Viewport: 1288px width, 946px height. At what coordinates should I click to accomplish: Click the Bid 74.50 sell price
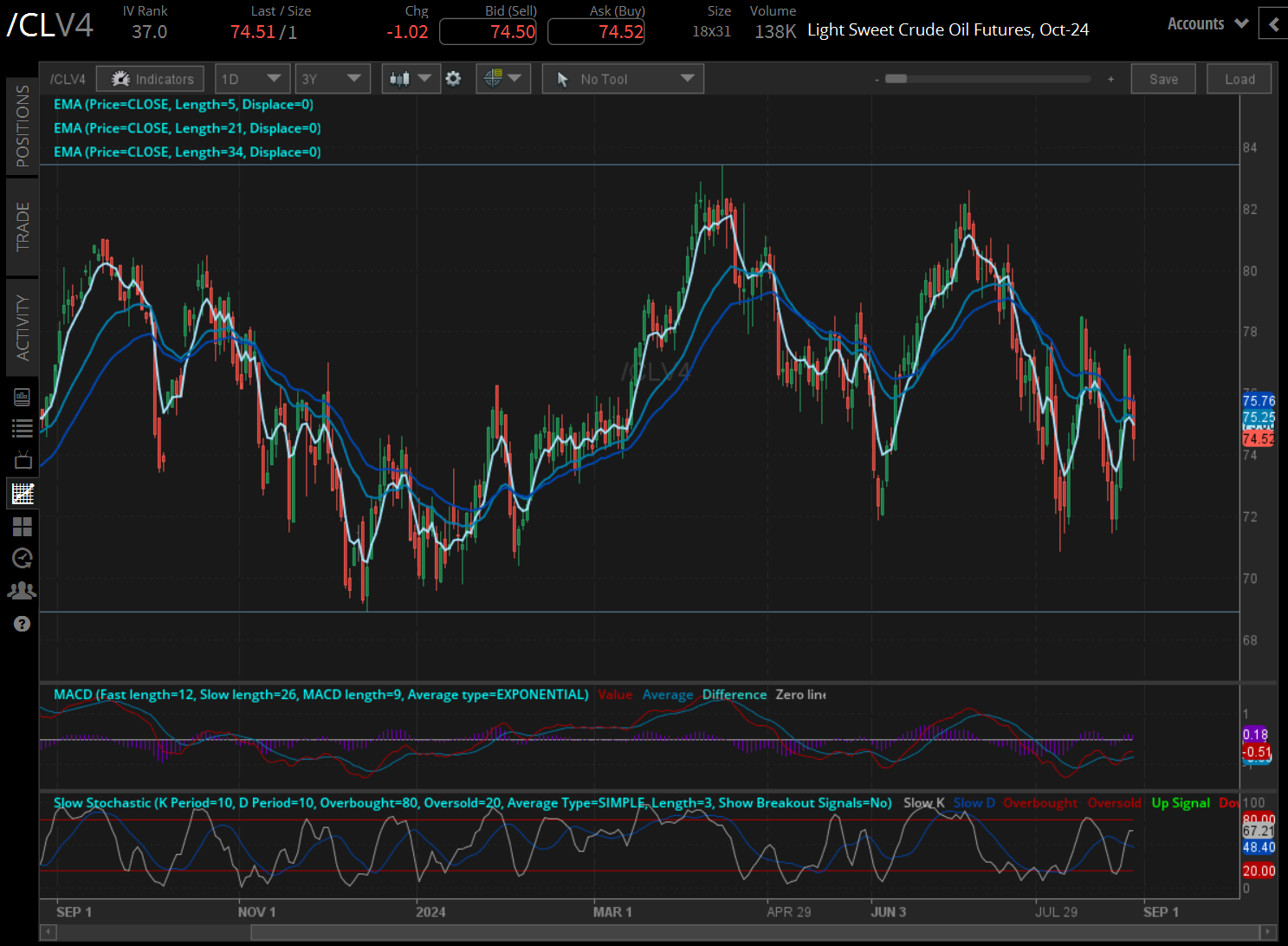tap(488, 31)
